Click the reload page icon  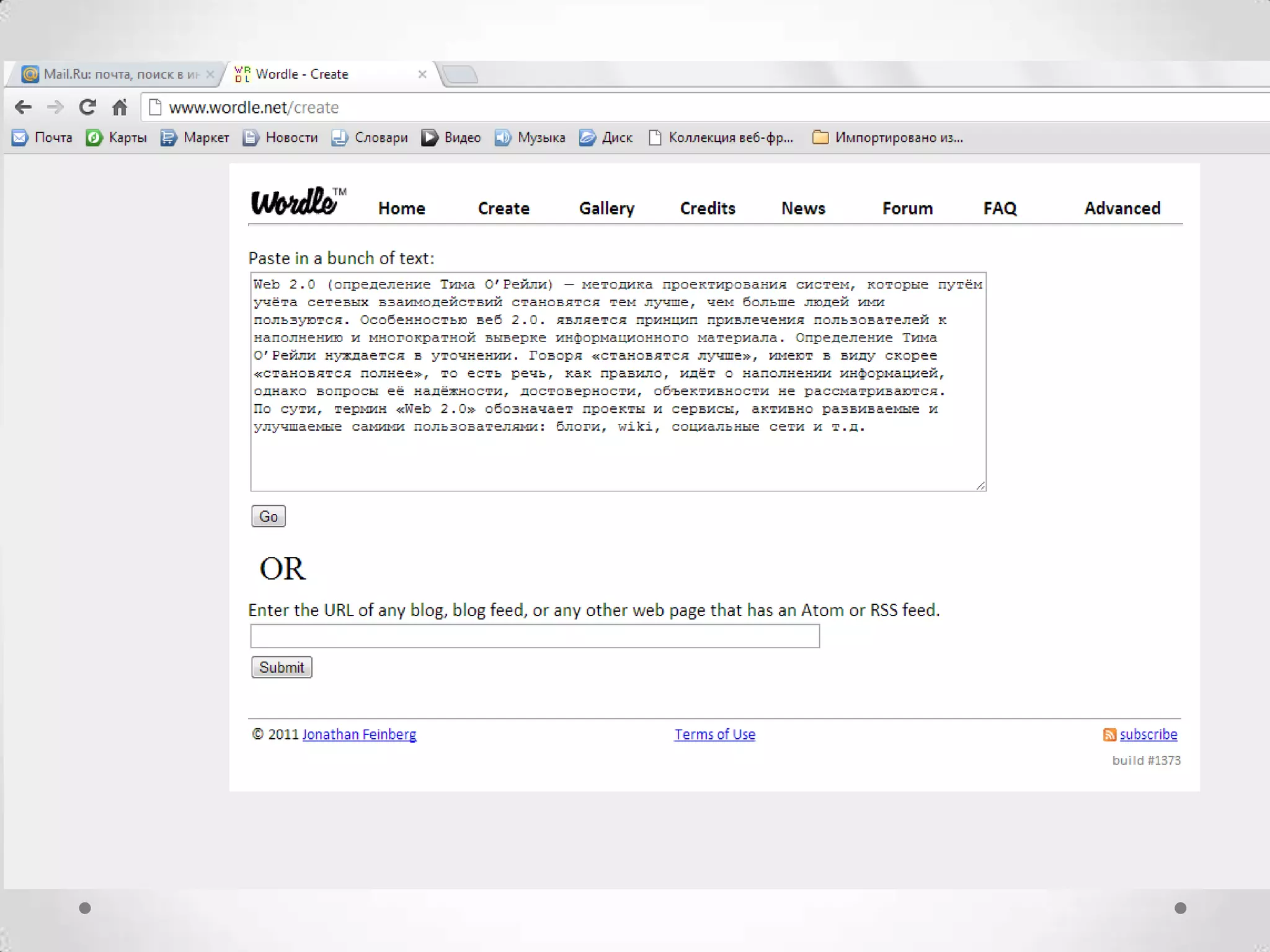tap(87, 107)
